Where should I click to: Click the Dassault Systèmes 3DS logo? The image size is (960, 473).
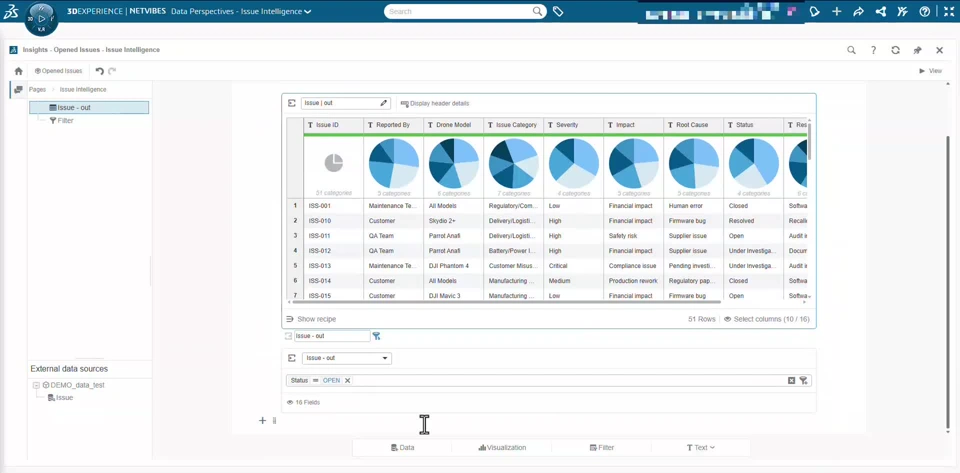click(x=10, y=12)
